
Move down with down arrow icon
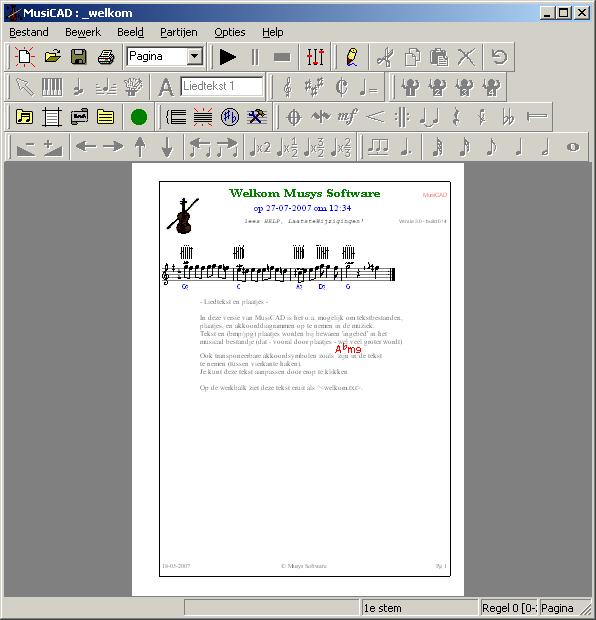tap(167, 147)
